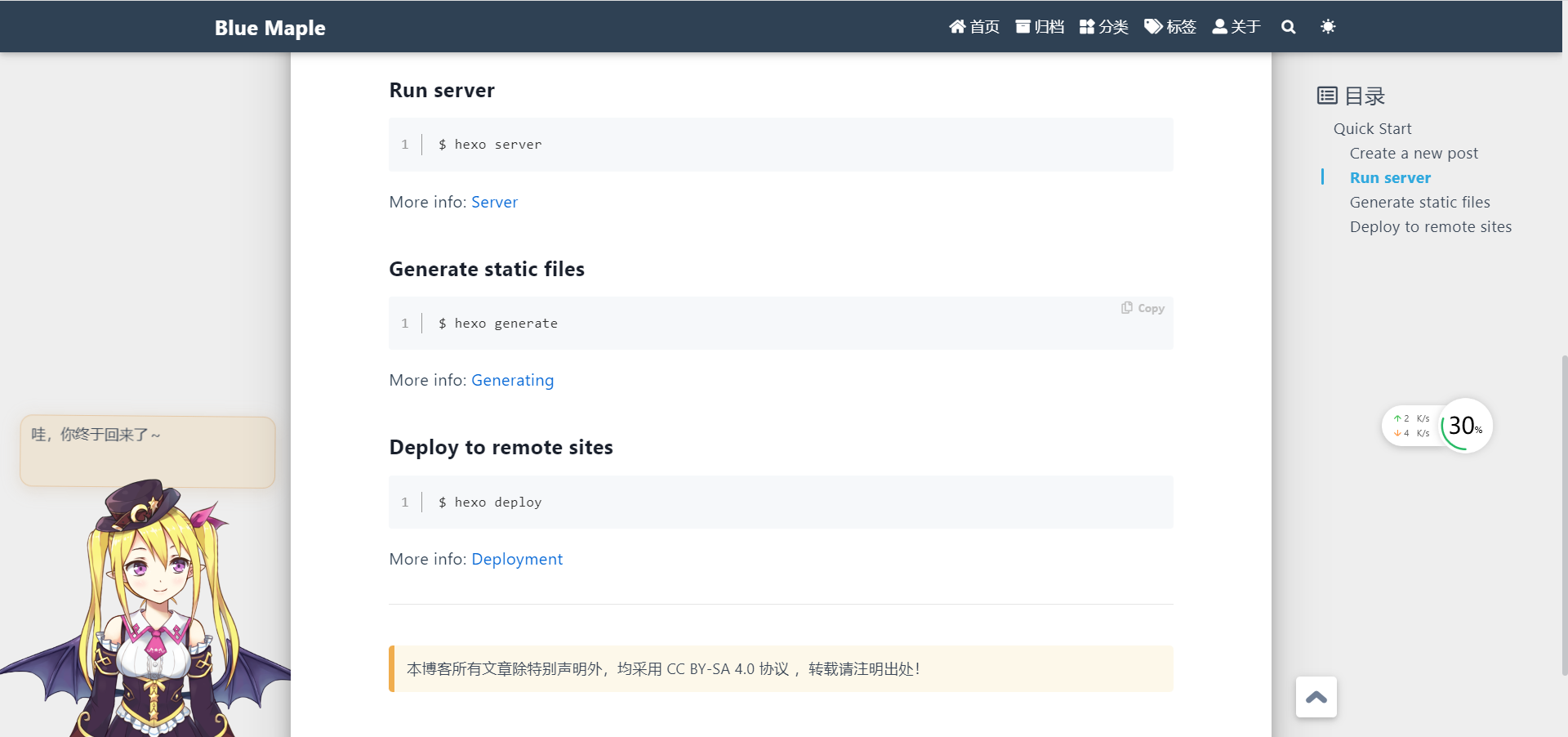Click the page vertical scrollbar
This screenshot has width=1568, height=737.
[1564, 515]
